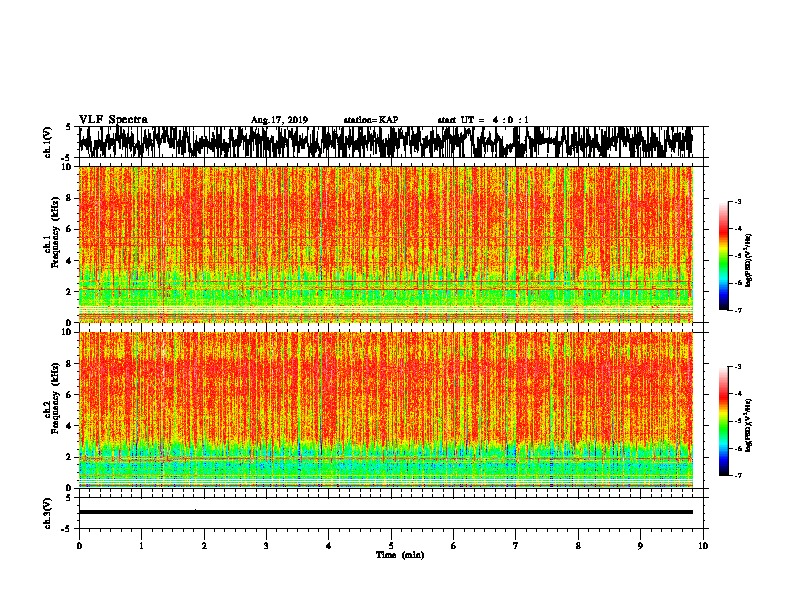Click the ch.1 spectrogram color bar

click(723, 256)
